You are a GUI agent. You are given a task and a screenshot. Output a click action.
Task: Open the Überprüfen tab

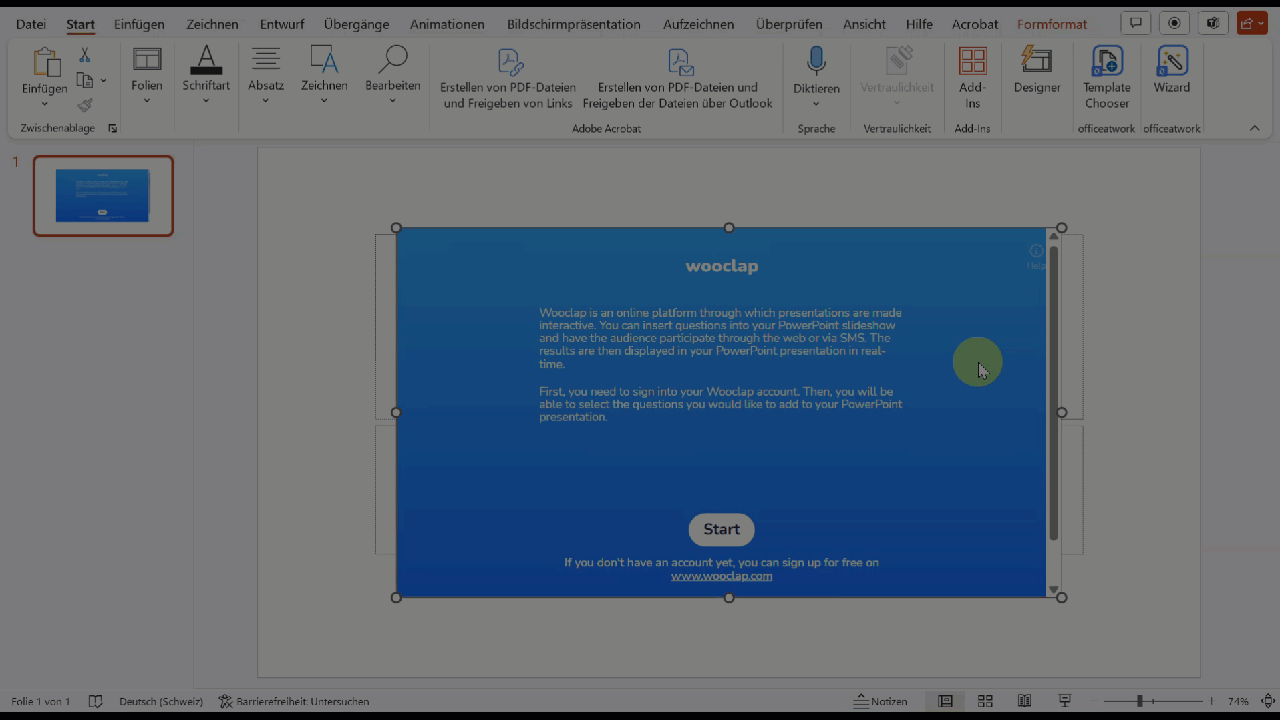pos(789,24)
